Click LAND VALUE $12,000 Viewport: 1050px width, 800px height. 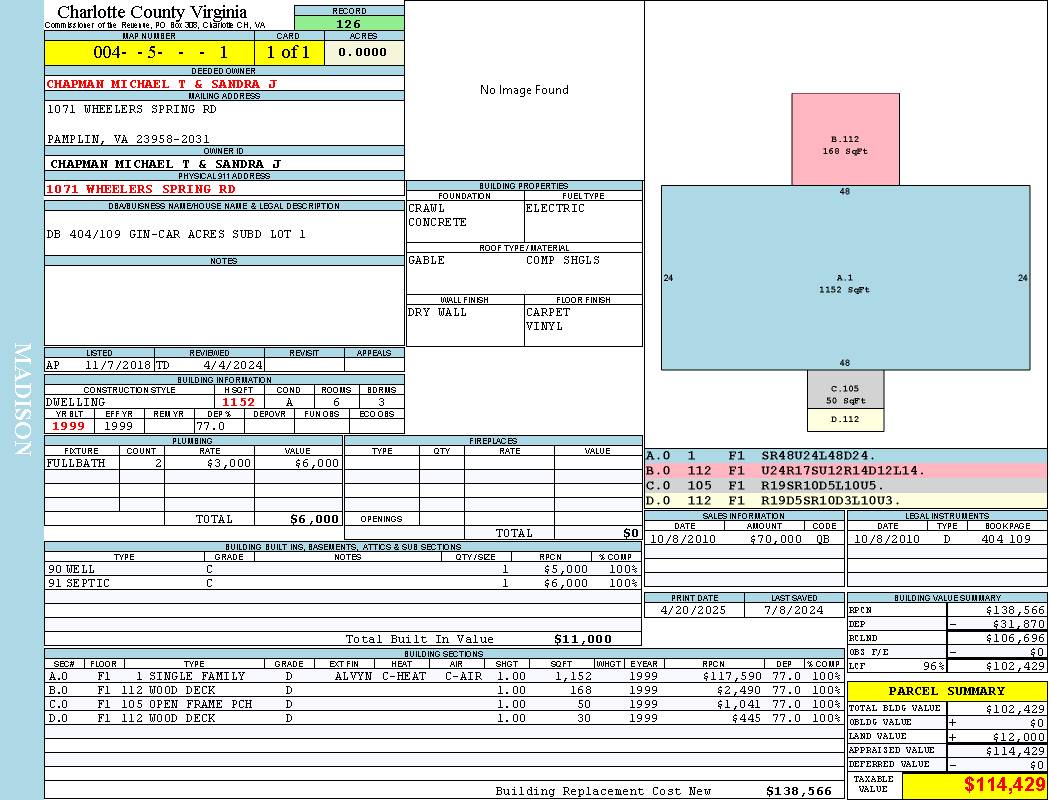[x=1019, y=736]
